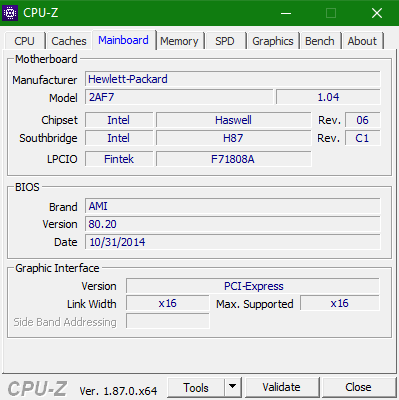Click the PCI-Express version field

tap(253, 286)
